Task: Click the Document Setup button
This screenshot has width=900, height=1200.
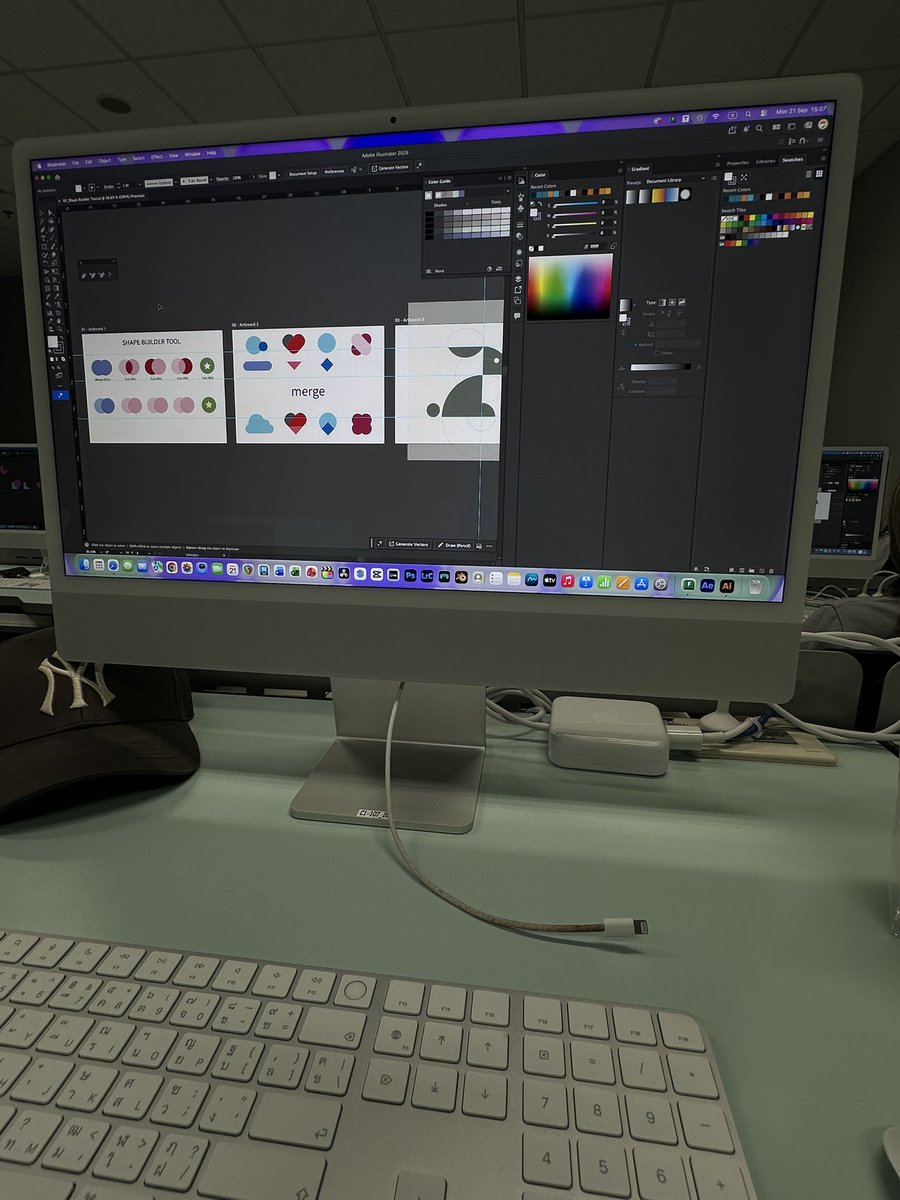Action: point(302,173)
